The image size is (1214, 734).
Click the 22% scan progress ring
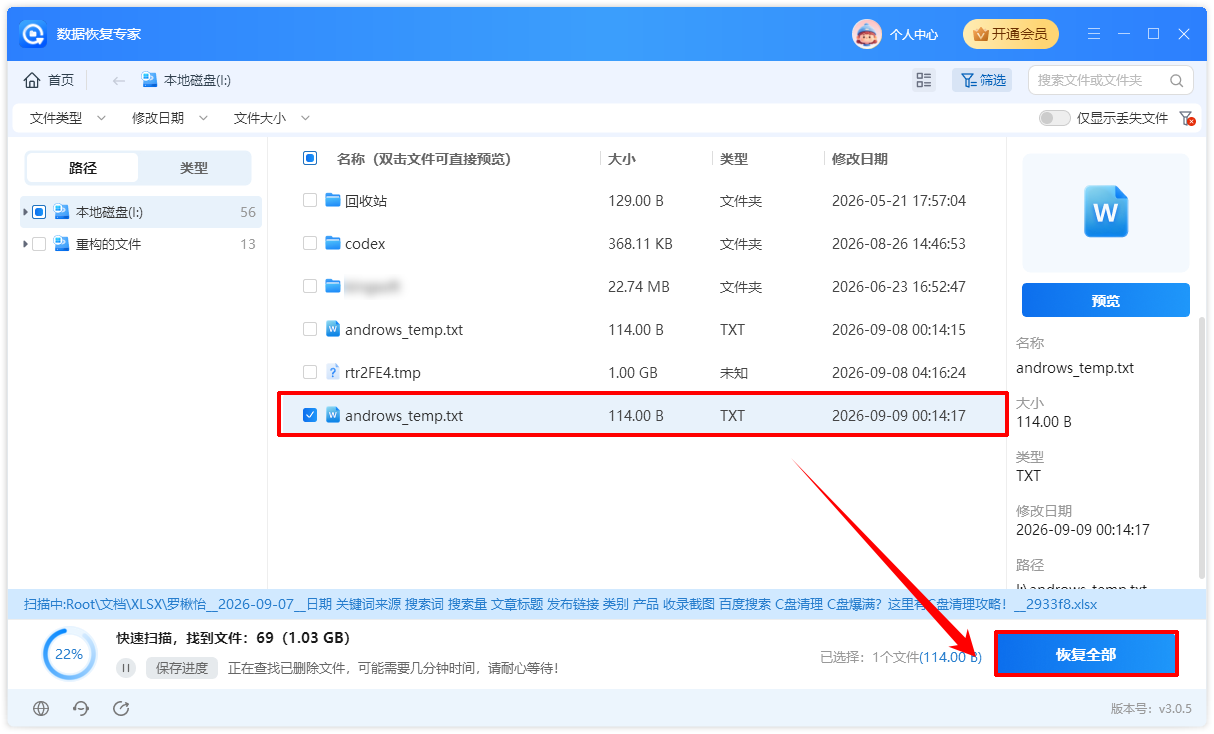pos(69,654)
